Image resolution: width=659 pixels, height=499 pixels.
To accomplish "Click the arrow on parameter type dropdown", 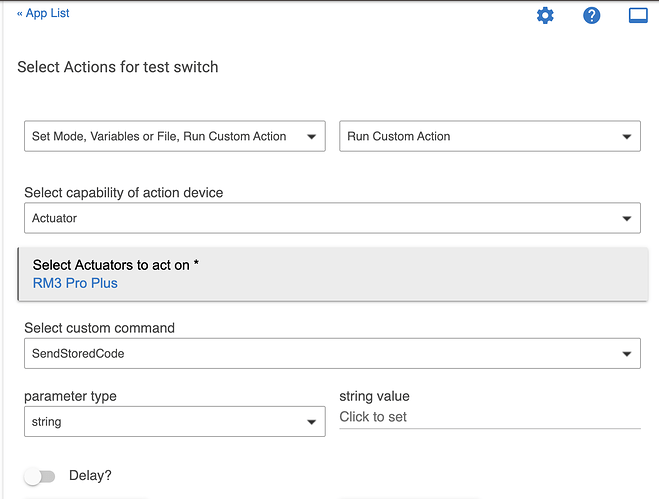I will click(x=311, y=422).
